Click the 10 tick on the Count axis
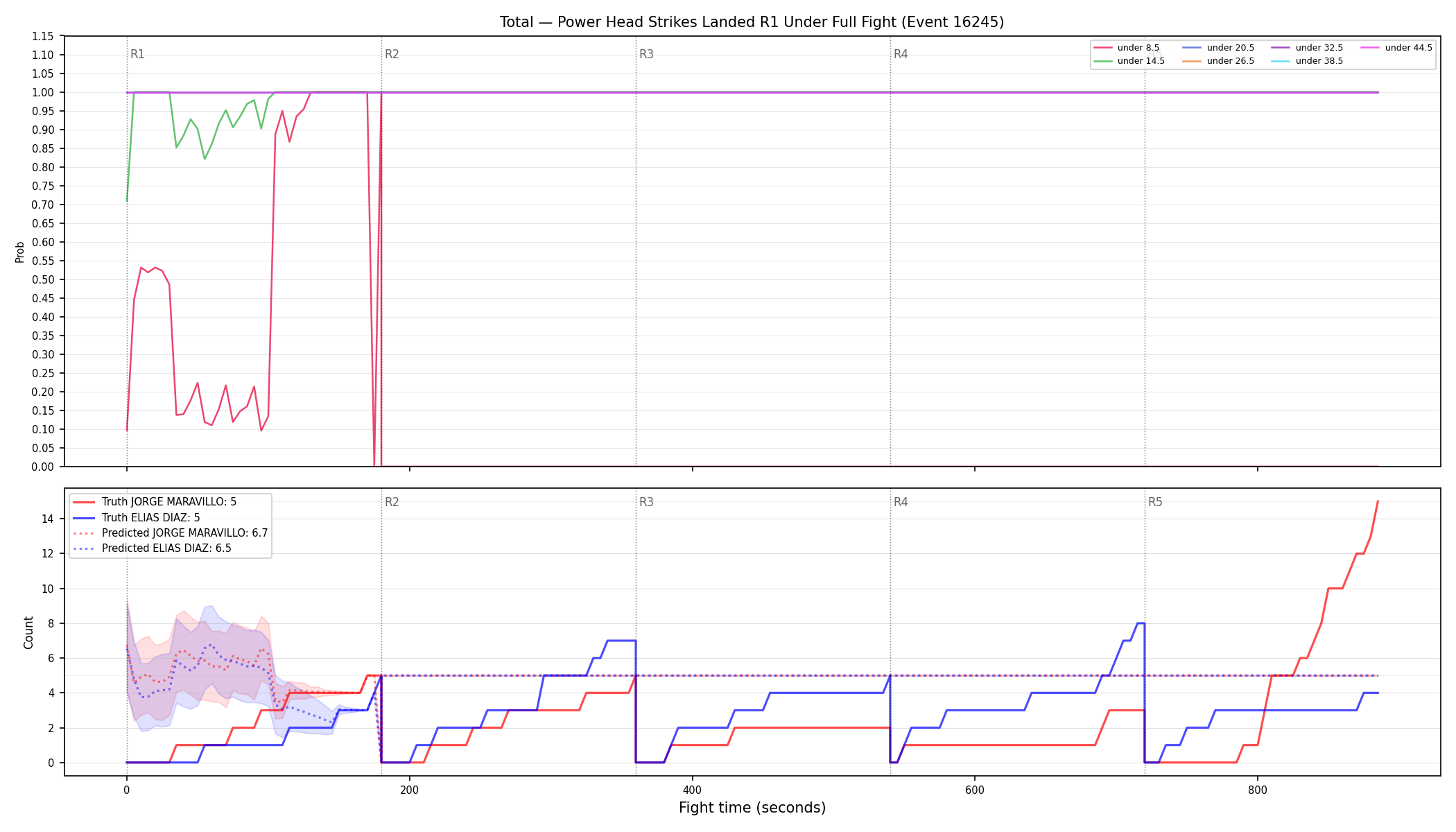This screenshot has height=832, width=1456. [48, 589]
